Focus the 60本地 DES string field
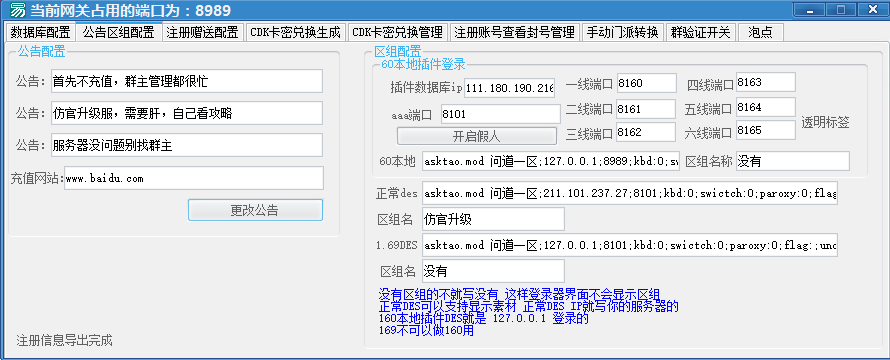 click(551, 161)
